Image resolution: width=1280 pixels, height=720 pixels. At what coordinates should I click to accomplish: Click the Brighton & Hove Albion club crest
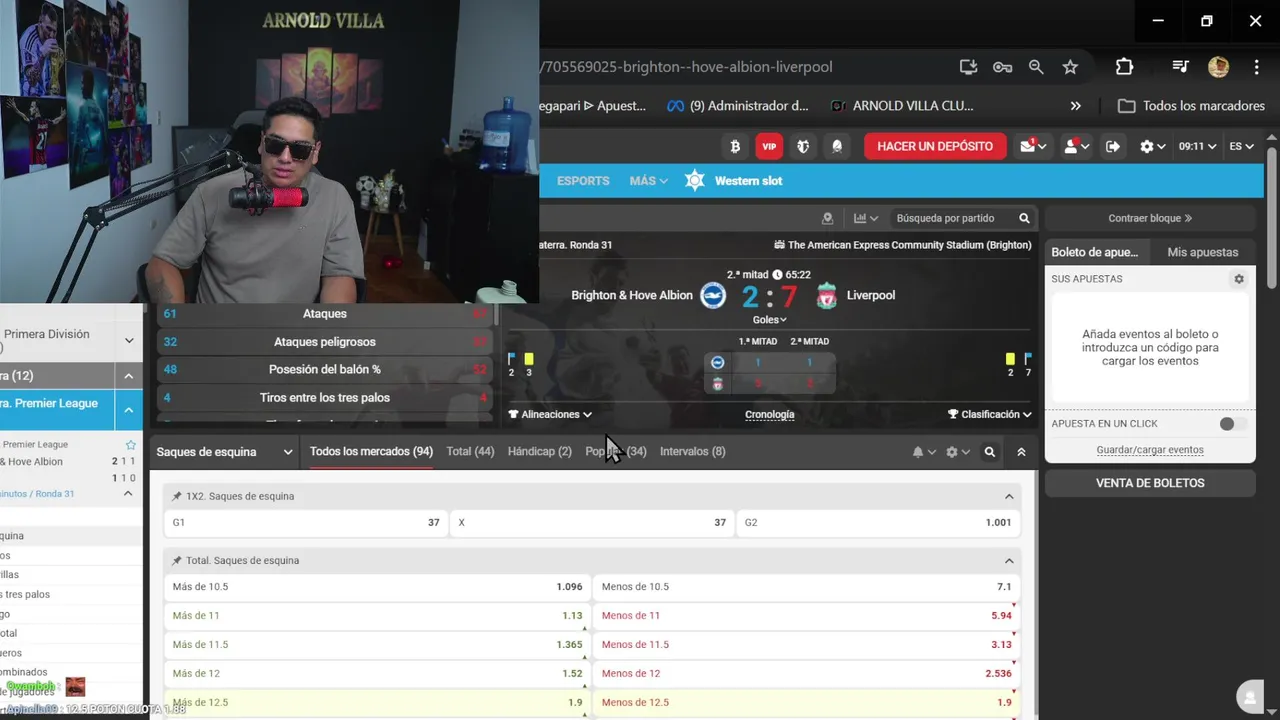713,295
